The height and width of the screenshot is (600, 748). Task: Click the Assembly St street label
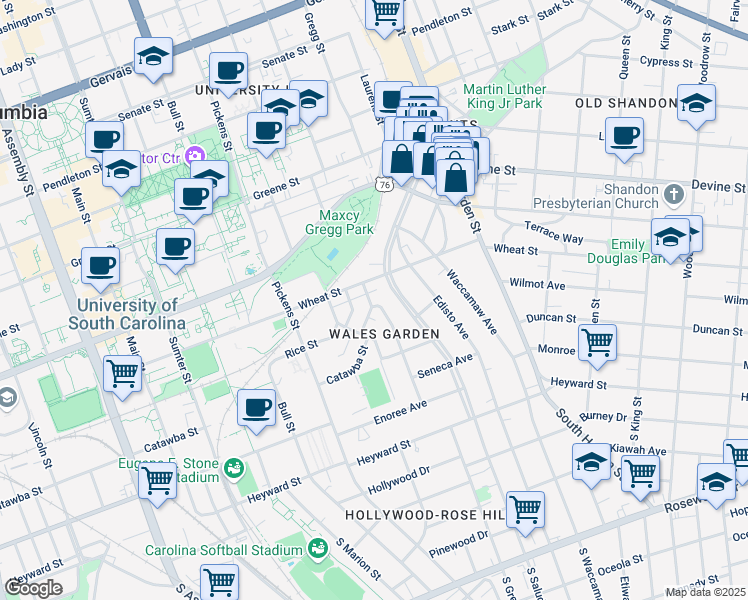tap(18, 163)
